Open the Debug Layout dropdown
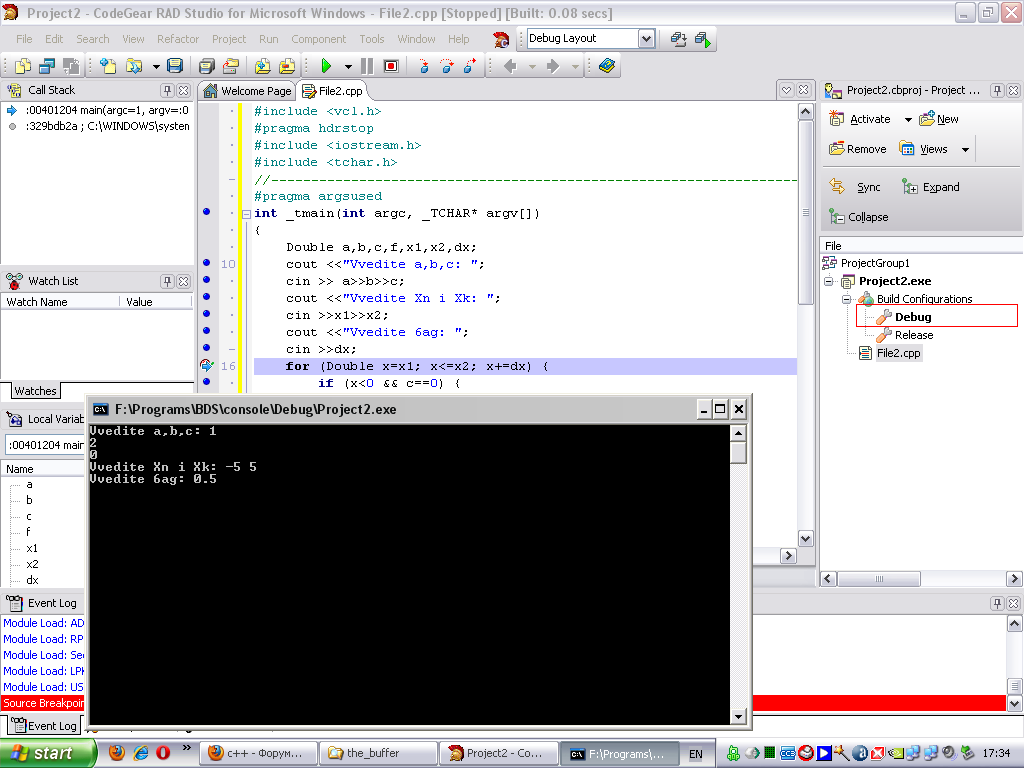 (x=646, y=39)
